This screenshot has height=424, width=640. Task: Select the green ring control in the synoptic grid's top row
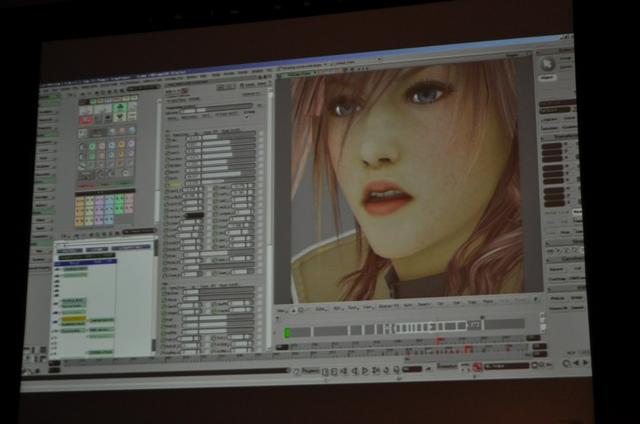coord(92,146)
